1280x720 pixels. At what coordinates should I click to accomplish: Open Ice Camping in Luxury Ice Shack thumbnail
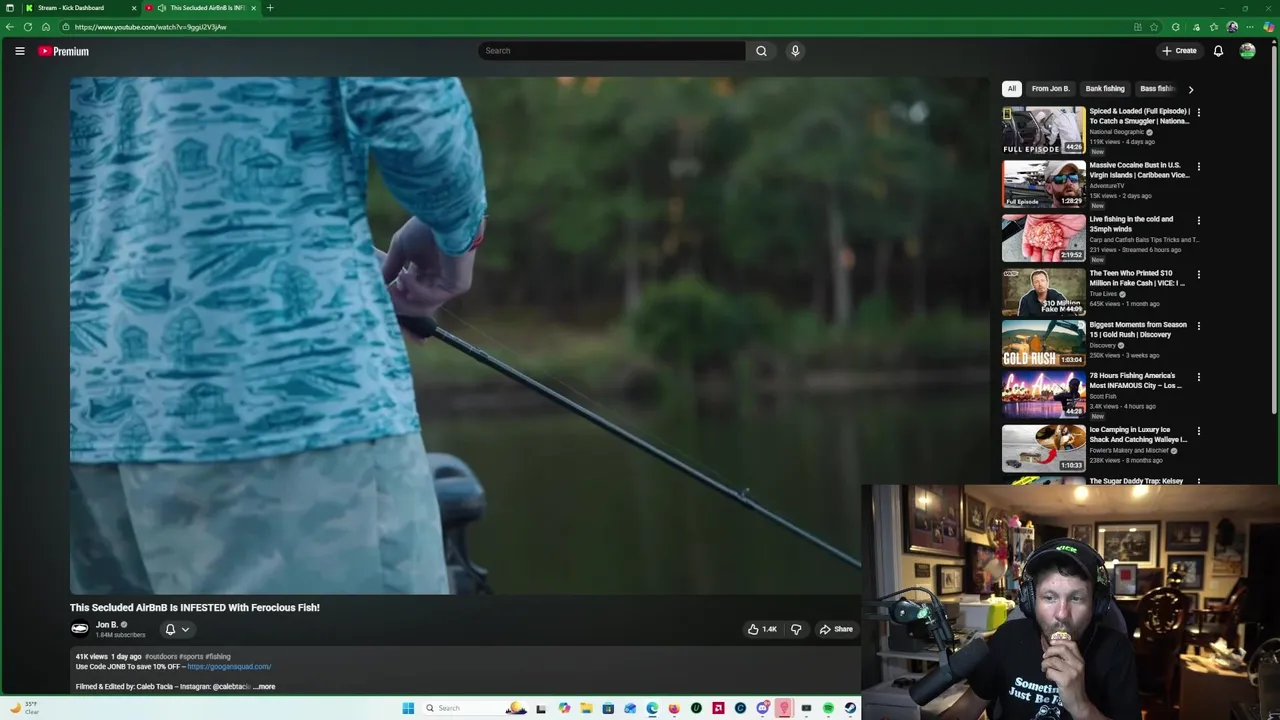(x=1043, y=448)
